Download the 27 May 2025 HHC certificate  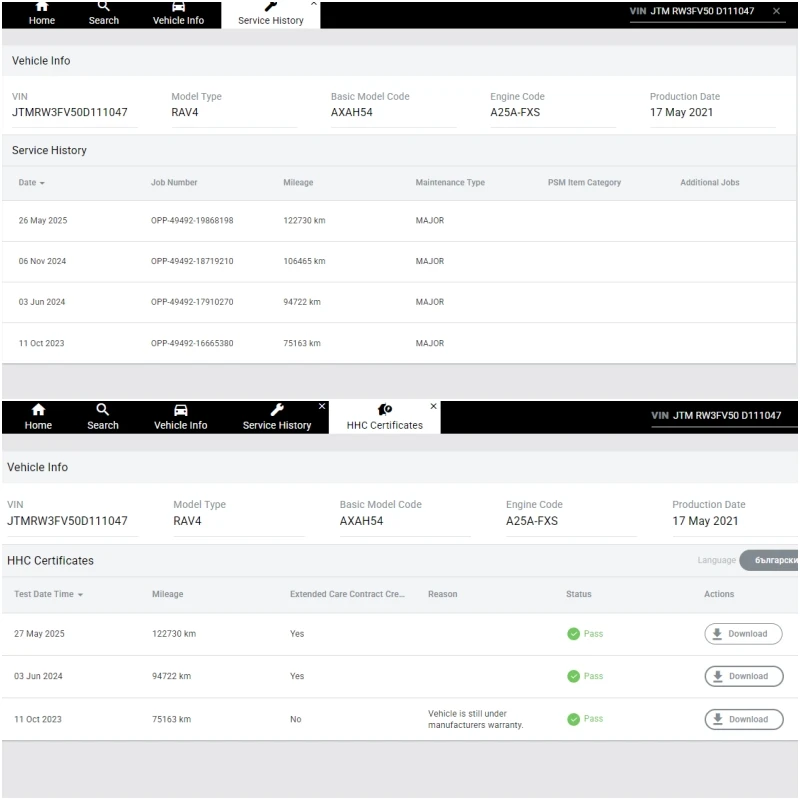743,634
